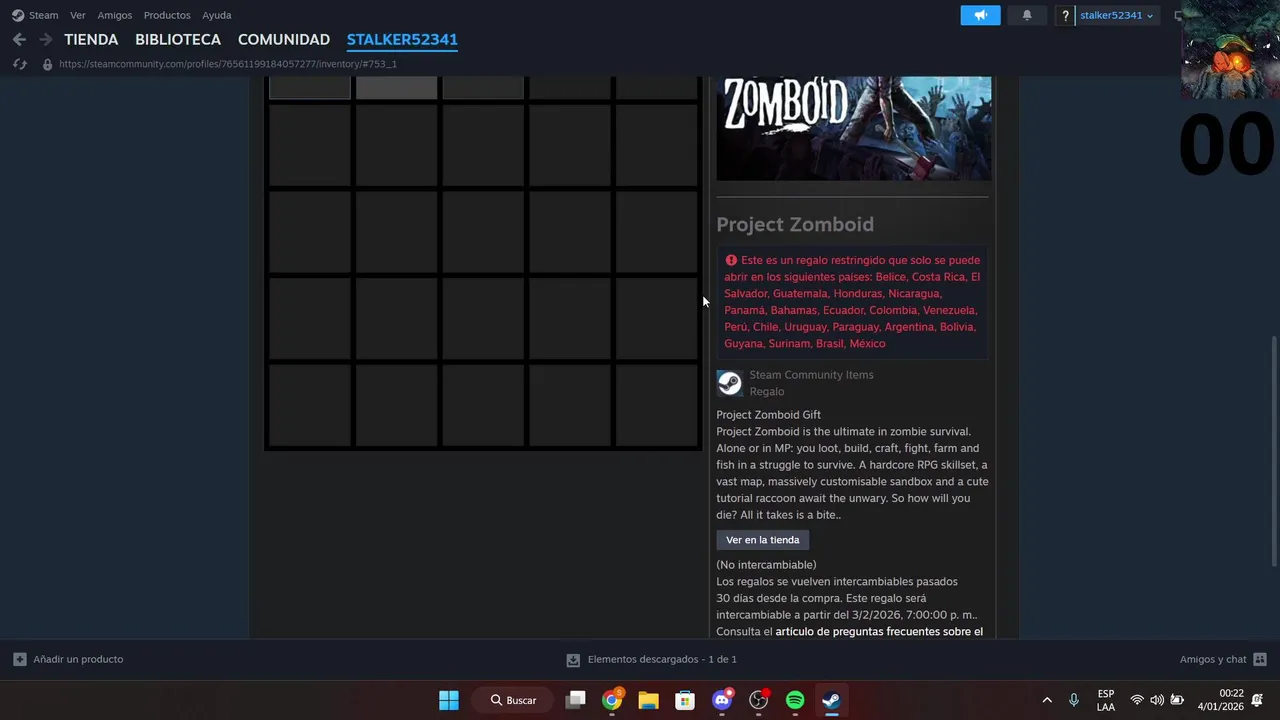Click the Project Zomboid title heading
The width and height of the screenshot is (1280, 720).
(795, 224)
